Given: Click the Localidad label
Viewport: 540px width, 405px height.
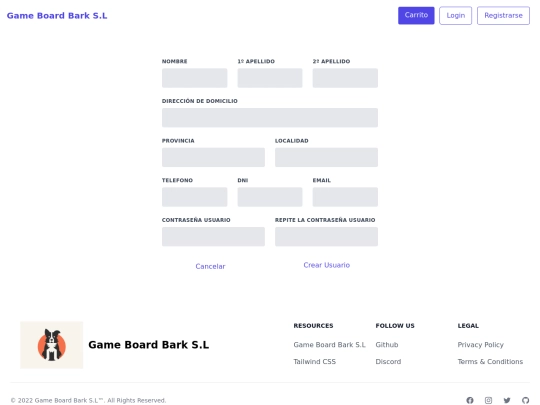Looking at the screenshot, I should tap(292, 141).
